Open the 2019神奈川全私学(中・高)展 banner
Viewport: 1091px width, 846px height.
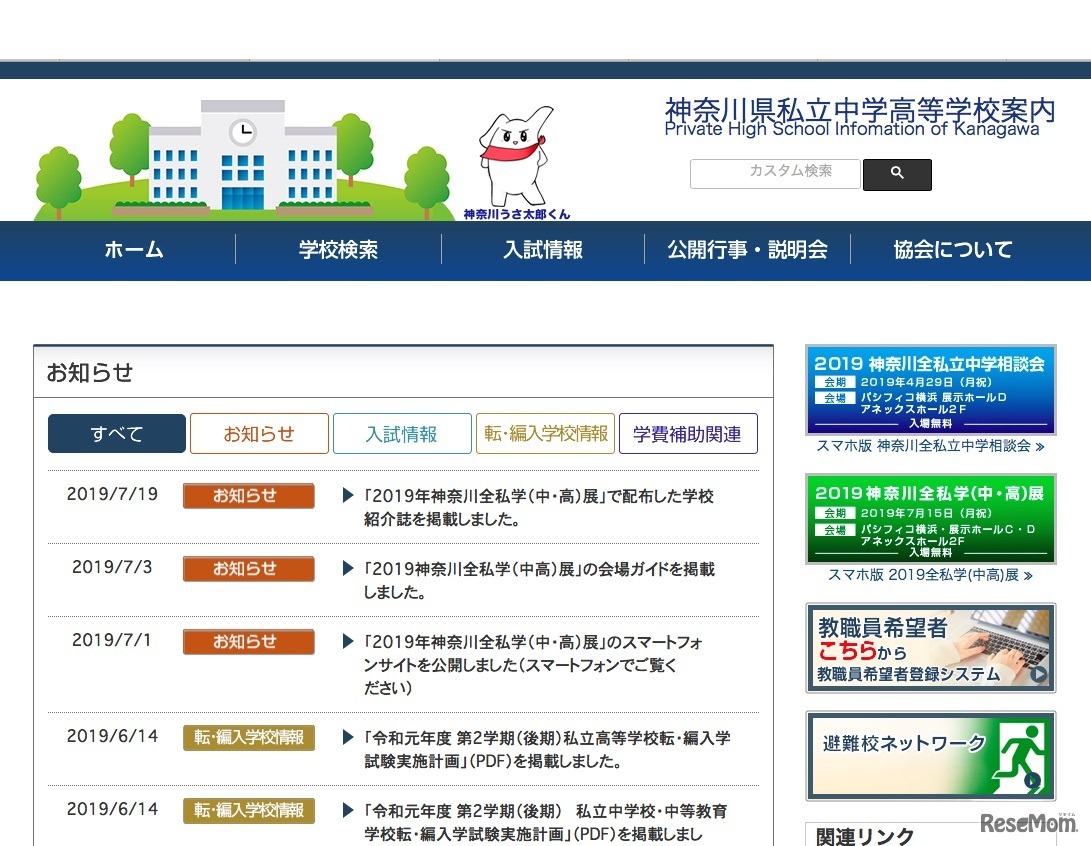pos(930,518)
